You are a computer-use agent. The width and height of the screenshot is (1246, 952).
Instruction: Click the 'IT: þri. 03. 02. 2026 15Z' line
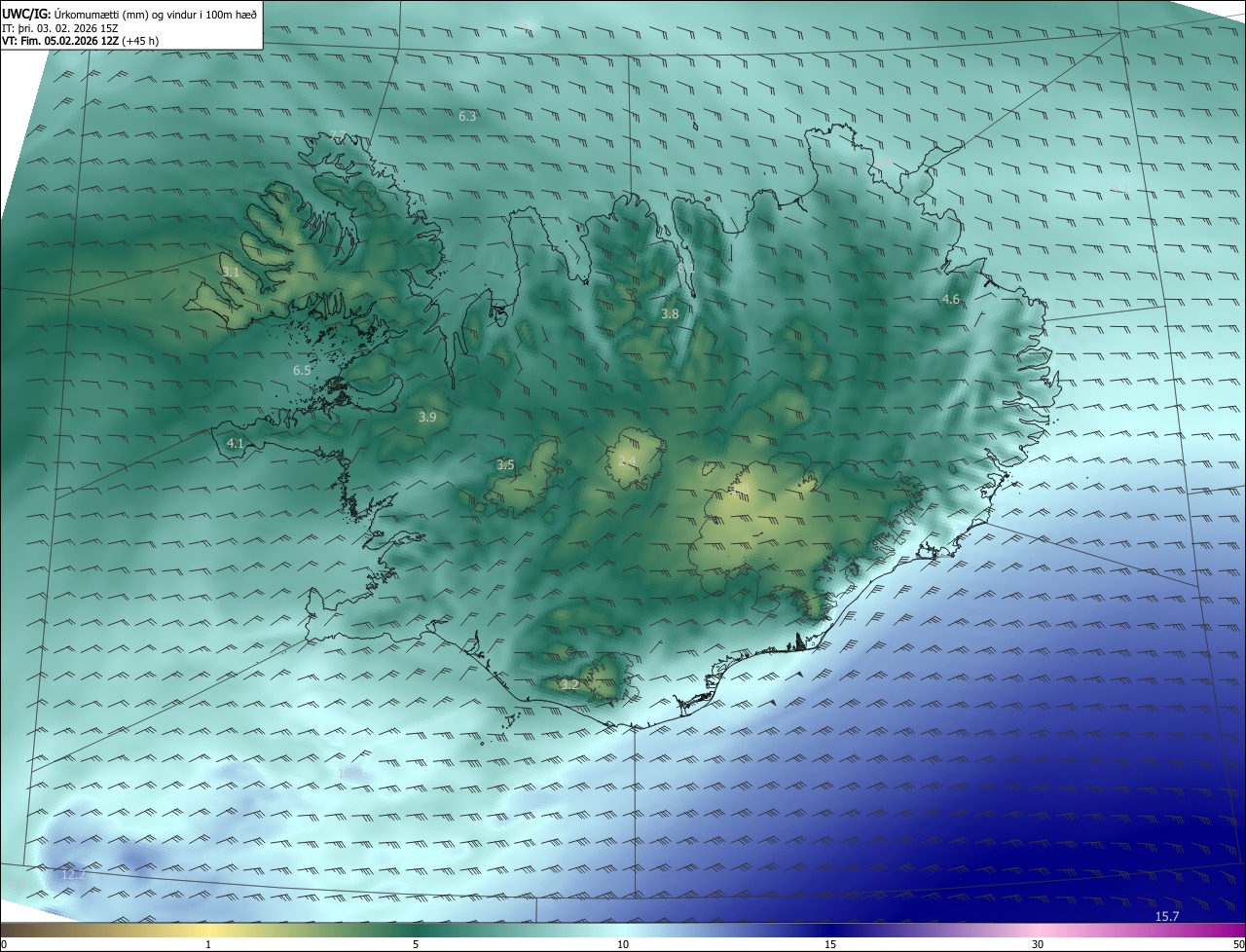(x=60, y=28)
